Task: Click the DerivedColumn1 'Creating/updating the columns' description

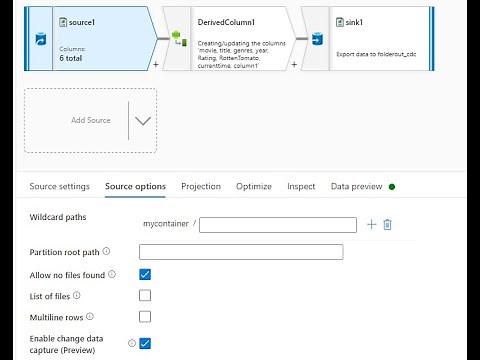Action: tap(242, 54)
